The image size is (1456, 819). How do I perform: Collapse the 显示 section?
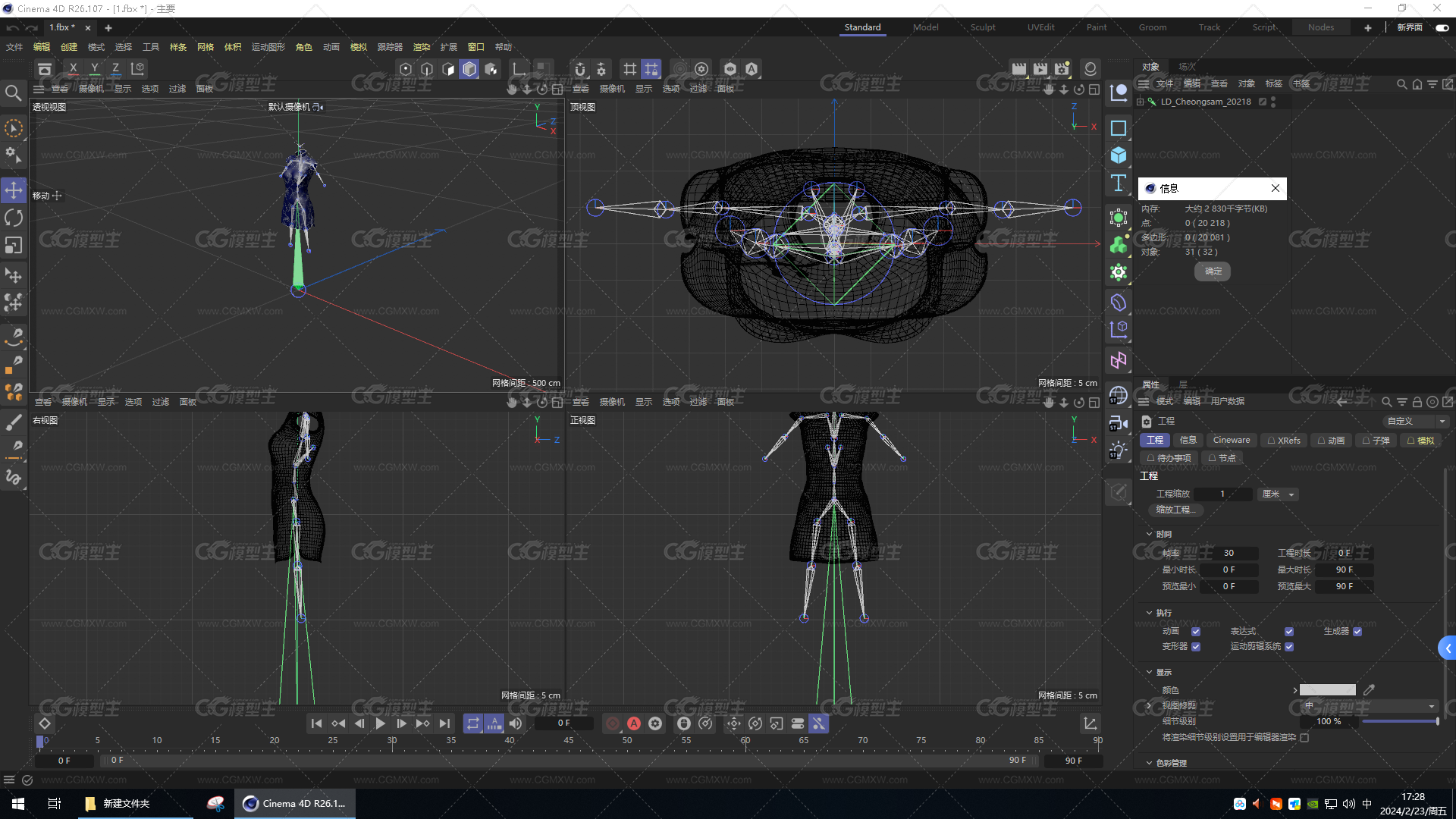1149,673
